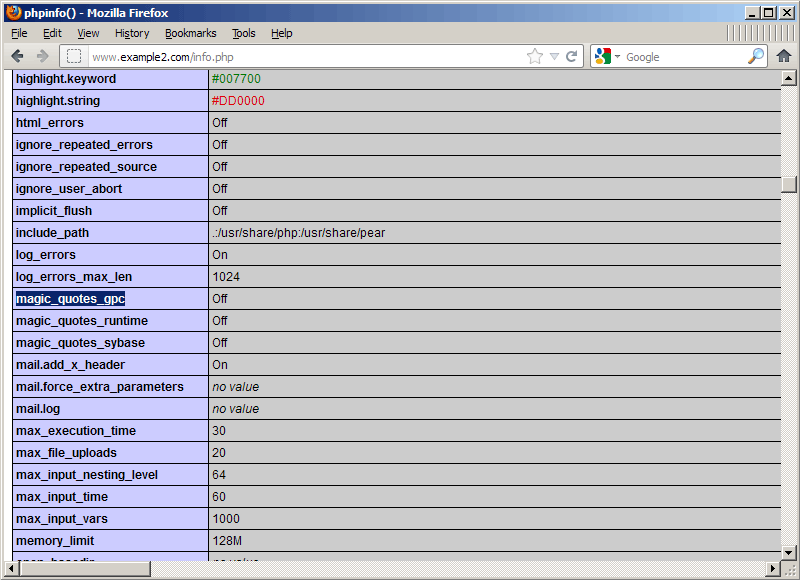Open the URL history dropdown arrow
The image size is (800, 580).
555,57
